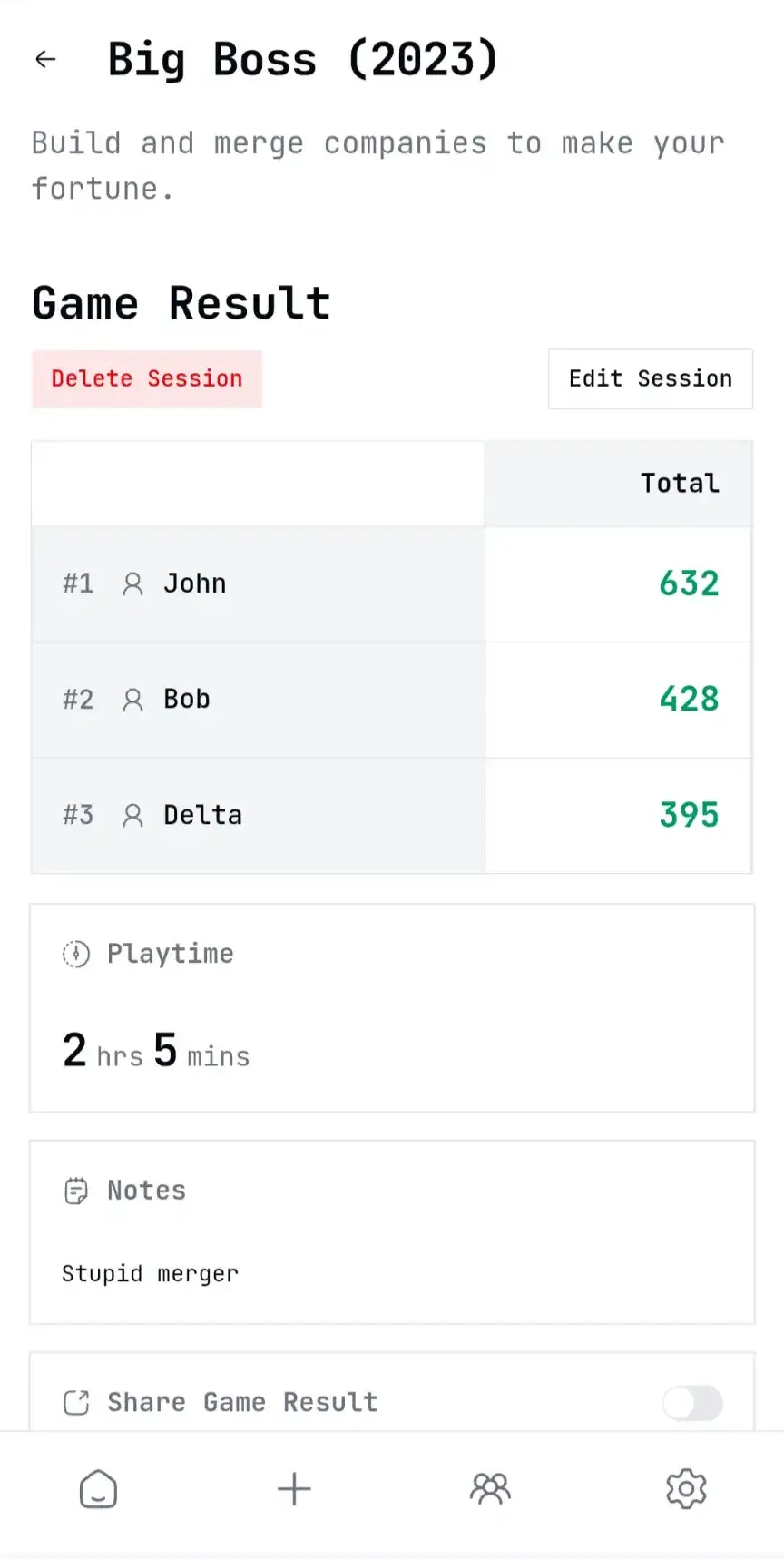The height and width of the screenshot is (1559, 784).
Task: Open app Settings via the gear icon
Action: pos(686,1488)
